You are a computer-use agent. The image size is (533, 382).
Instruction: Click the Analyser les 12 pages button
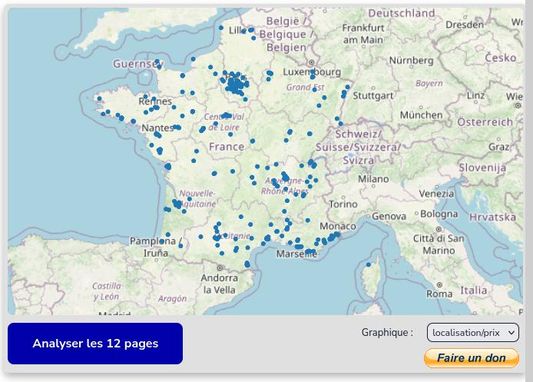click(x=95, y=344)
